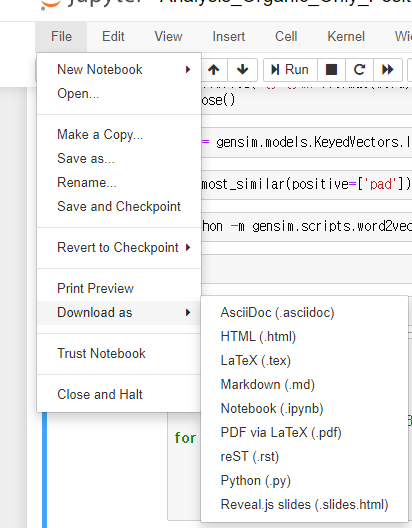This screenshot has height=528, width=412.
Task: Open the View menu
Action: (168, 36)
